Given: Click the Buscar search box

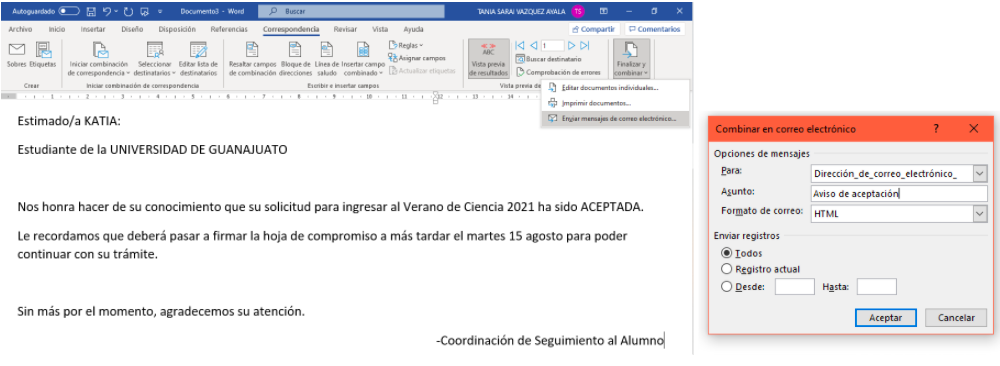Looking at the screenshot, I should (351, 11).
